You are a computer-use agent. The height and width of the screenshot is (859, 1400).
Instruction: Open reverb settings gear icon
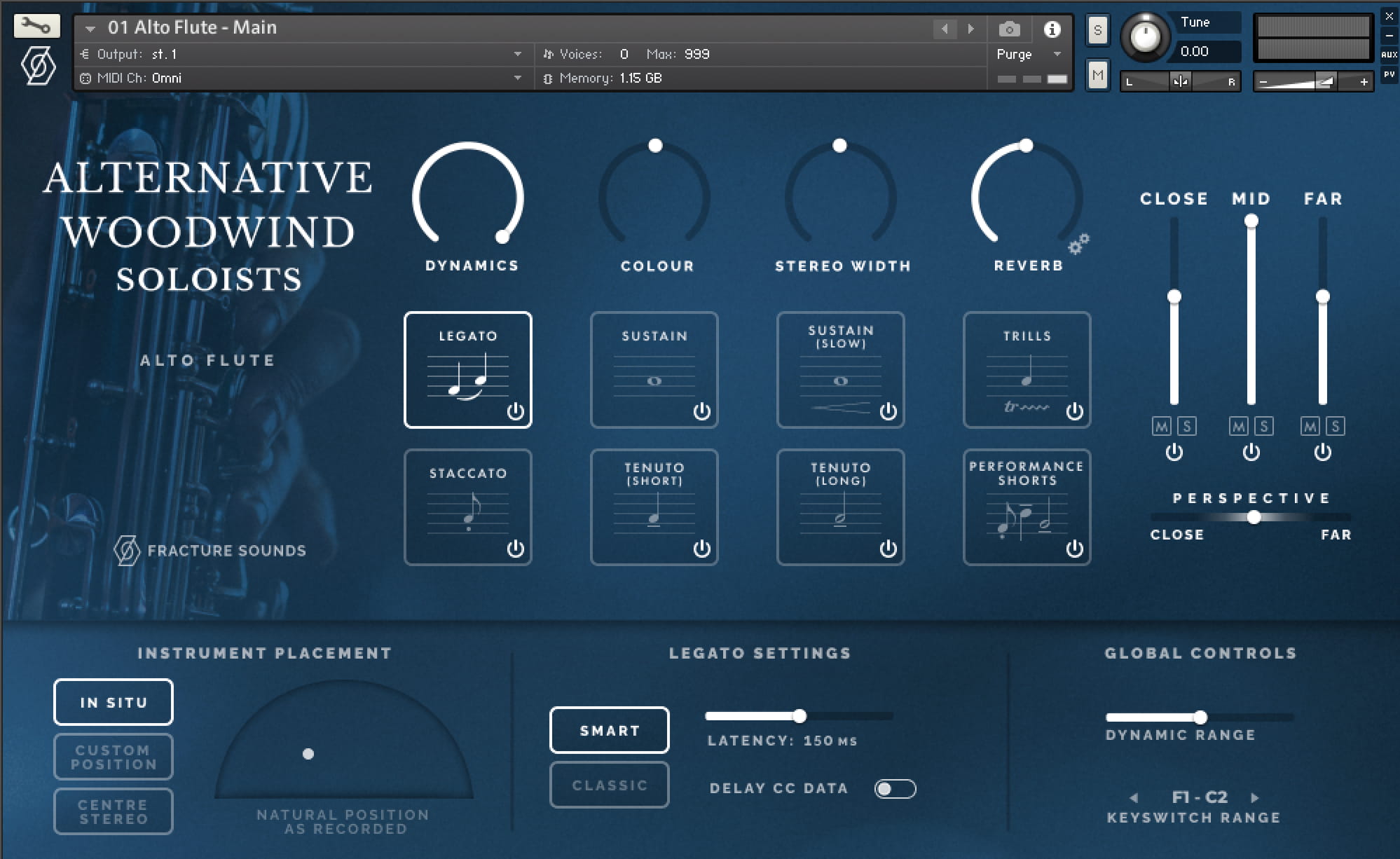pyautogui.click(x=1078, y=244)
